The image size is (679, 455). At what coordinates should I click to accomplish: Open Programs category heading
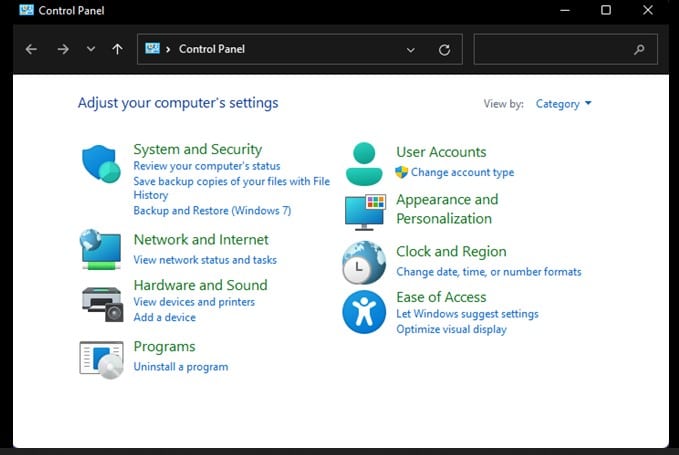pyautogui.click(x=164, y=347)
